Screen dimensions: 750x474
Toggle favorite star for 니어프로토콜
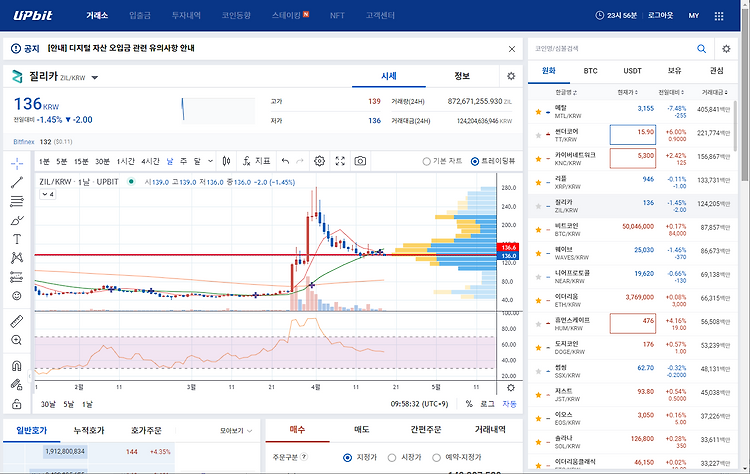[x=538, y=277]
